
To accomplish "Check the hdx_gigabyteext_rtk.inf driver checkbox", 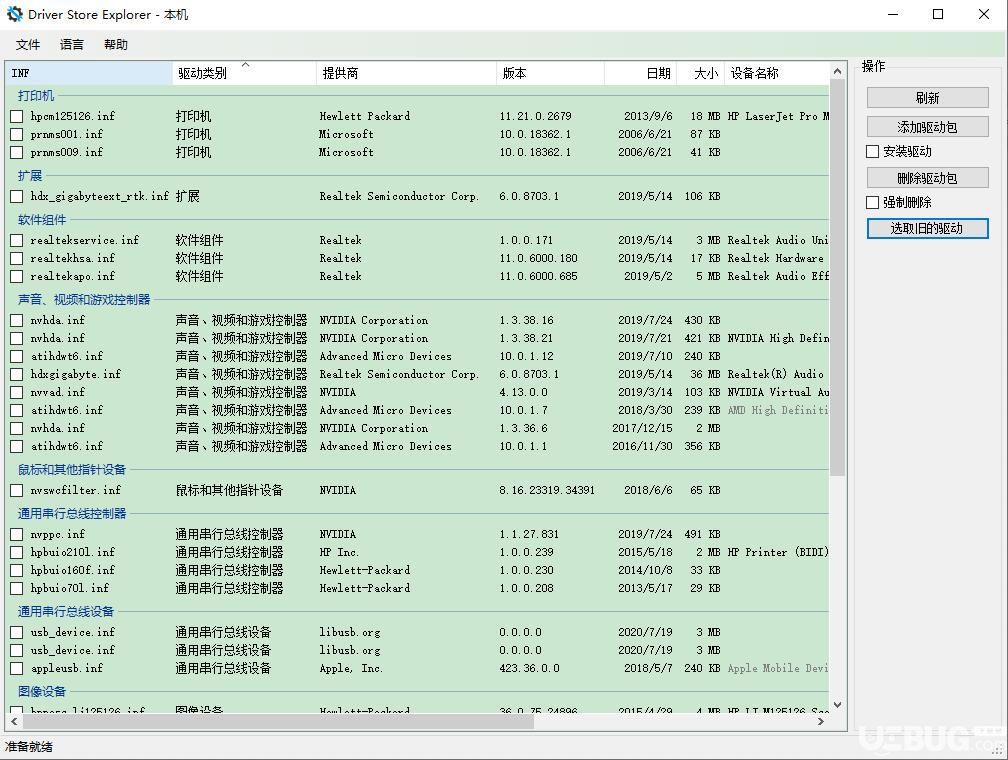I will (16, 196).
